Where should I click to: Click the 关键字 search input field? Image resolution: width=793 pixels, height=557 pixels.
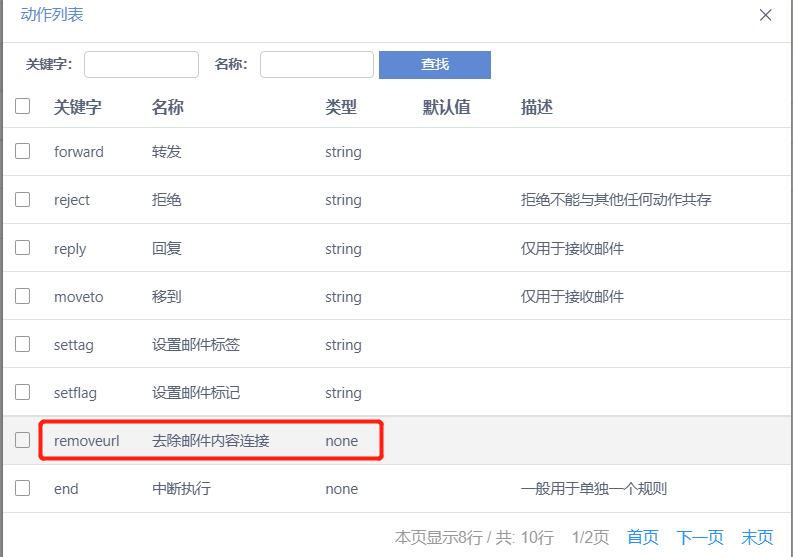(x=141, y=65)
